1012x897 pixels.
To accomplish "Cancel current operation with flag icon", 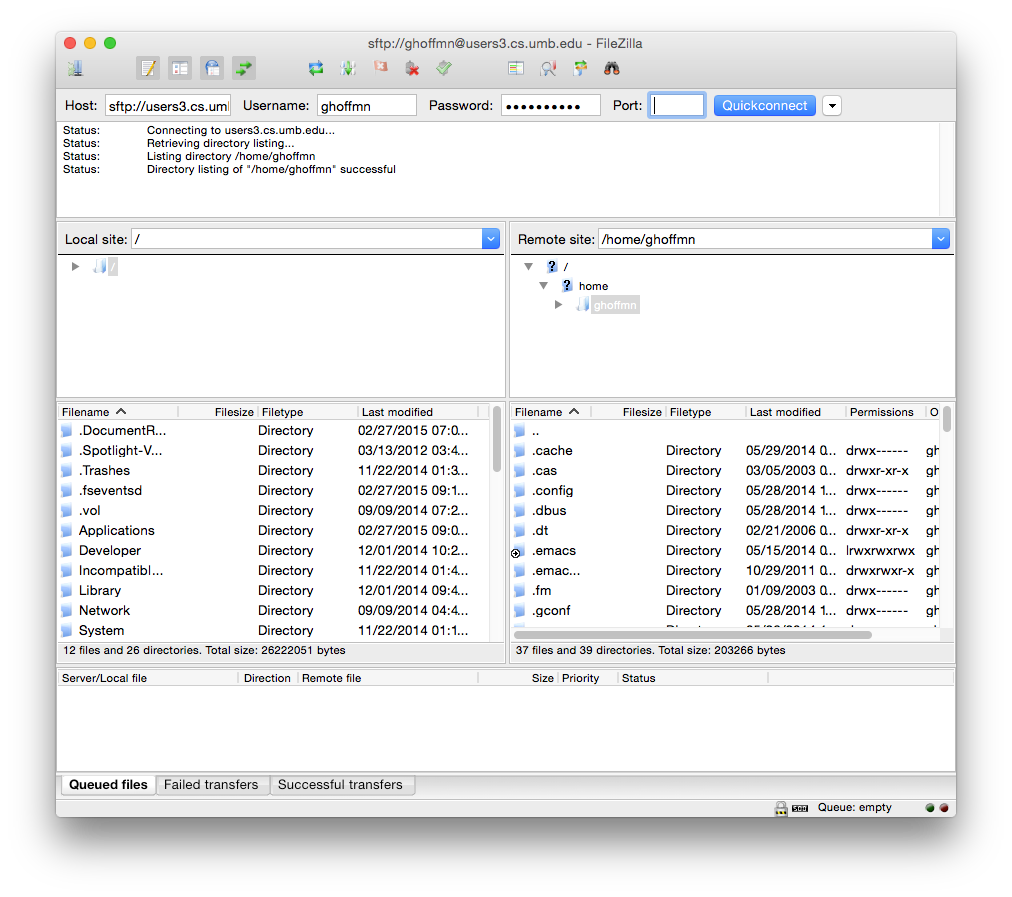I will coord(381,67).
